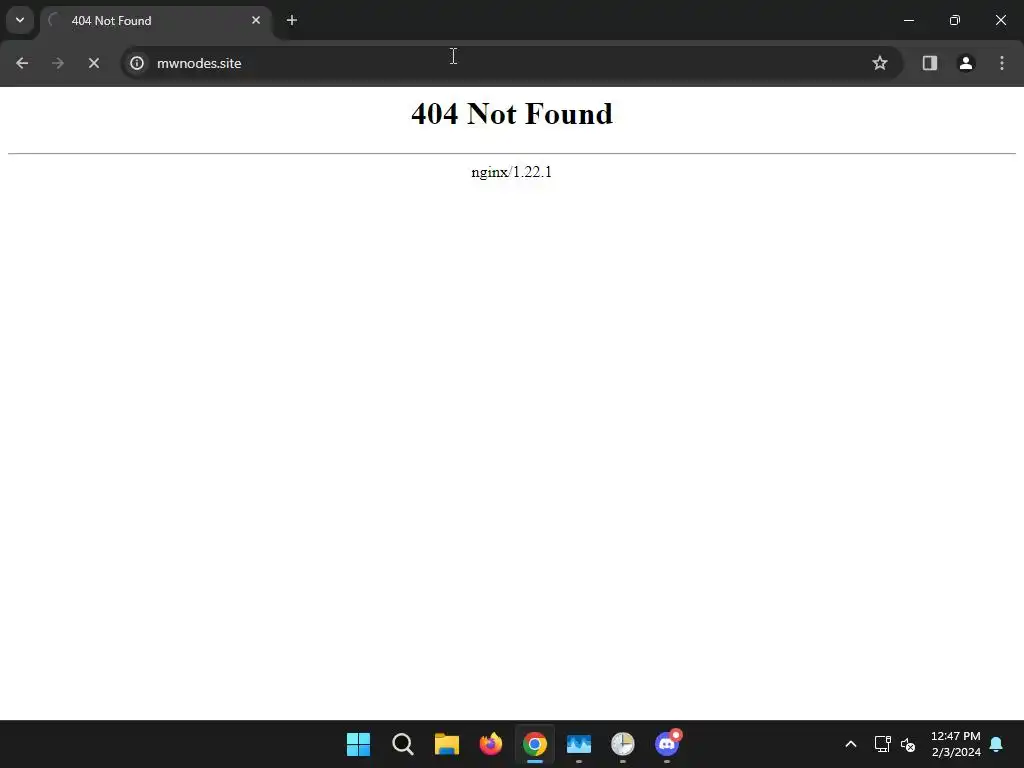
Task: Open the browser side panel
Action: click(x=929, y=63)
